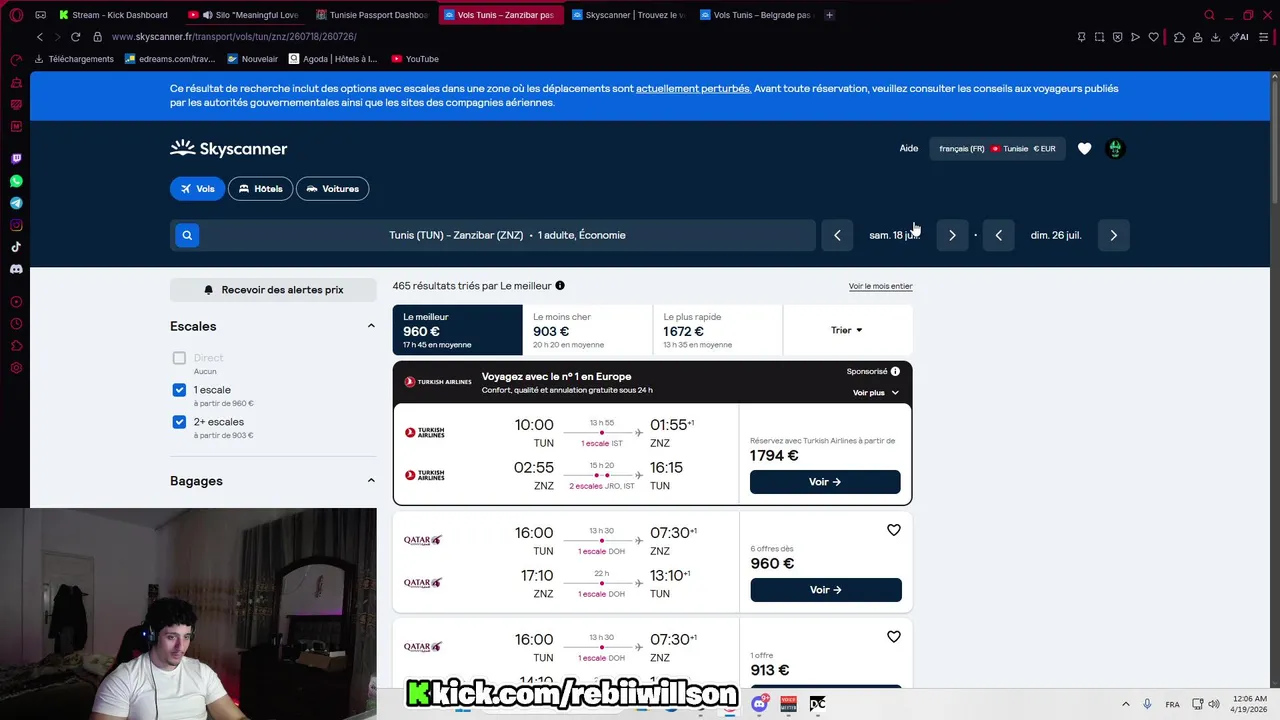Open the Trier sort dropdown

click(847, 330)
